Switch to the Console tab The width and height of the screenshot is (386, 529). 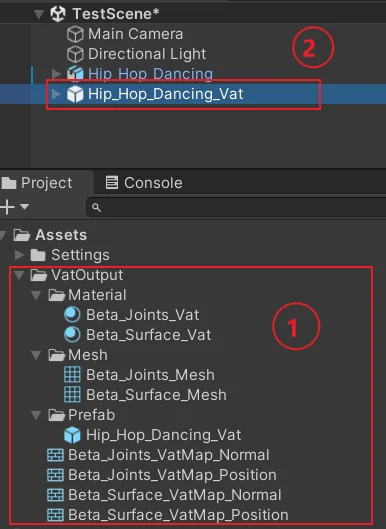pyautogui.click(x=144, y=183)
